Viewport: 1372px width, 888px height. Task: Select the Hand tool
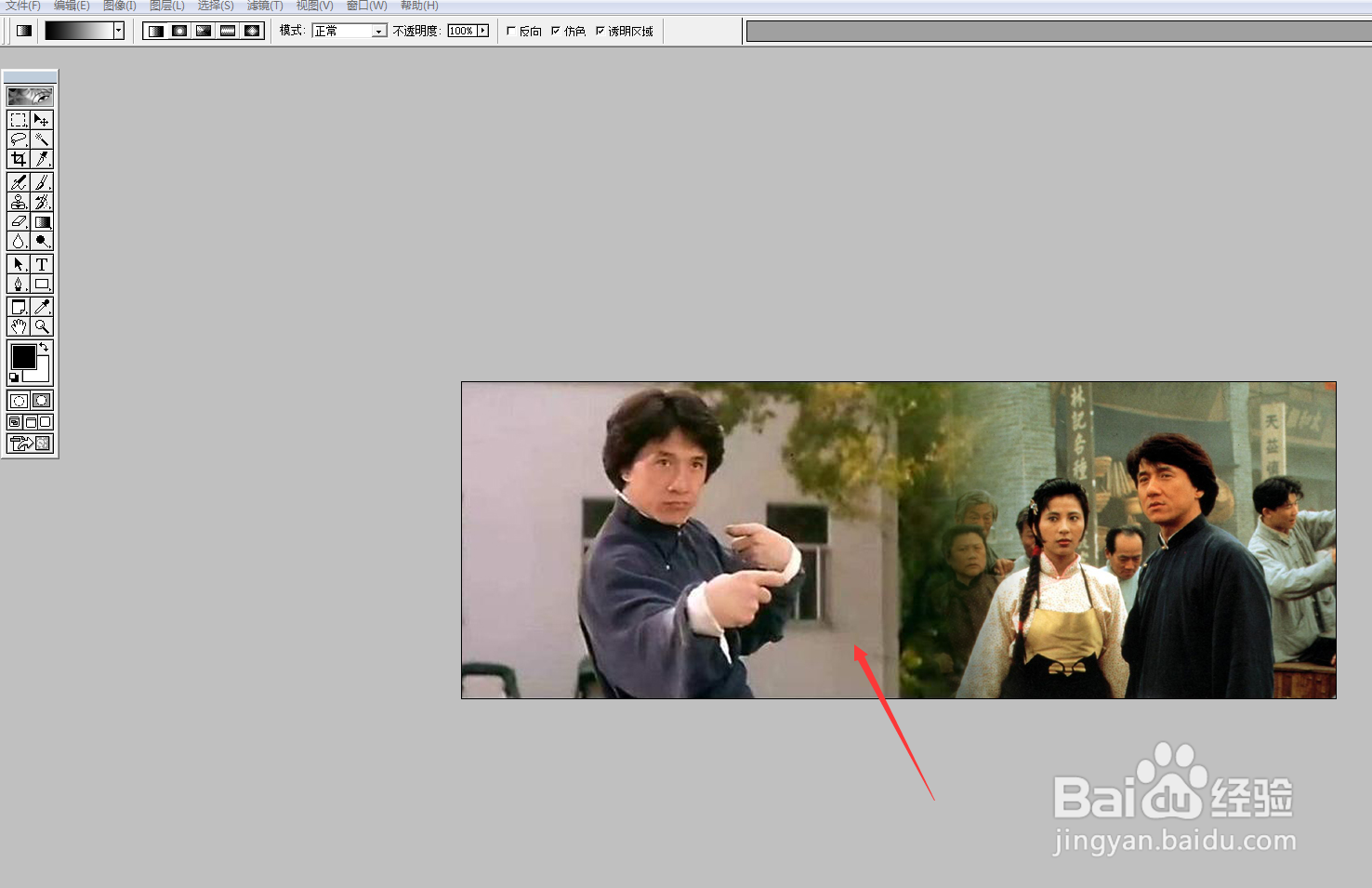click(x=19, y=326)
